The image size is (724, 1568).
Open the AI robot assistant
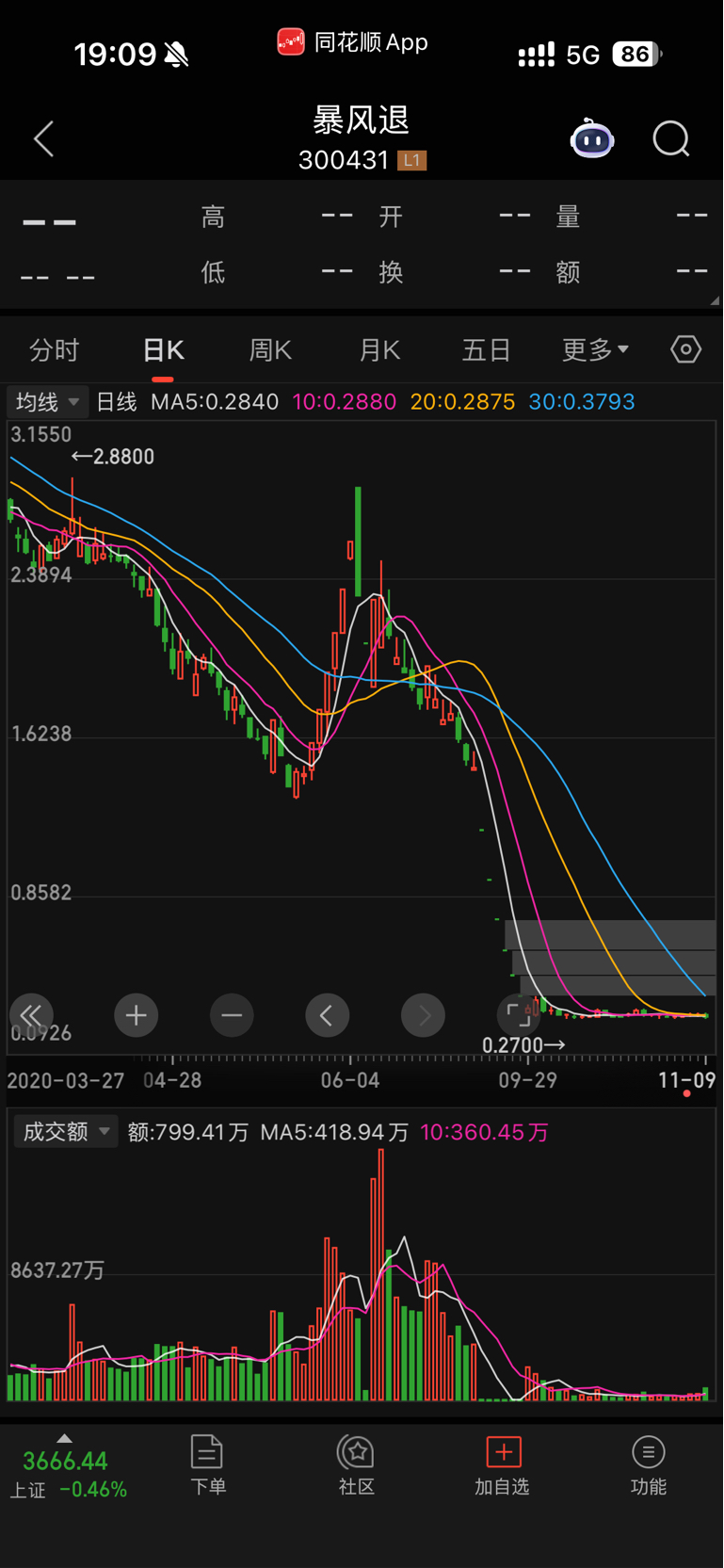coord(592,138)
